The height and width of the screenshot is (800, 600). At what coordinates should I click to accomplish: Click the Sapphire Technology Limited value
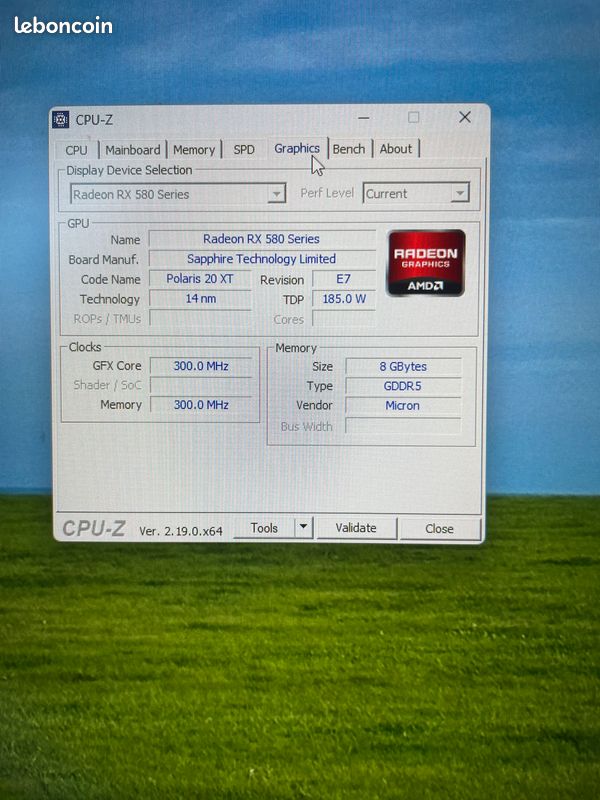(x=262, y=259)
